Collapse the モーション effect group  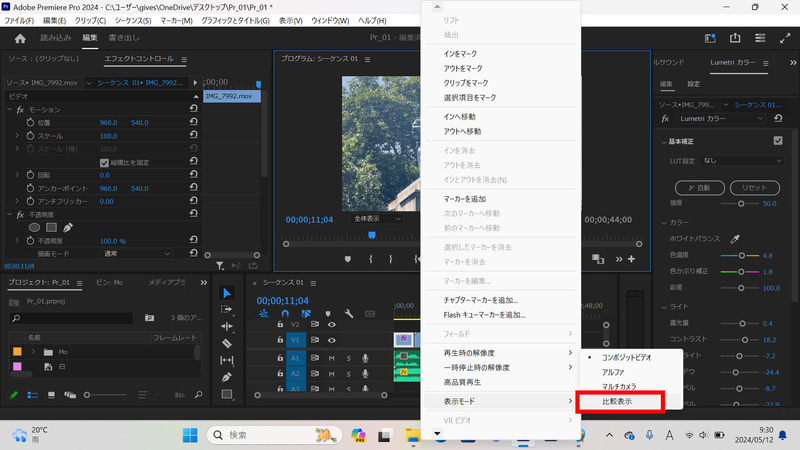coord(10,110)
